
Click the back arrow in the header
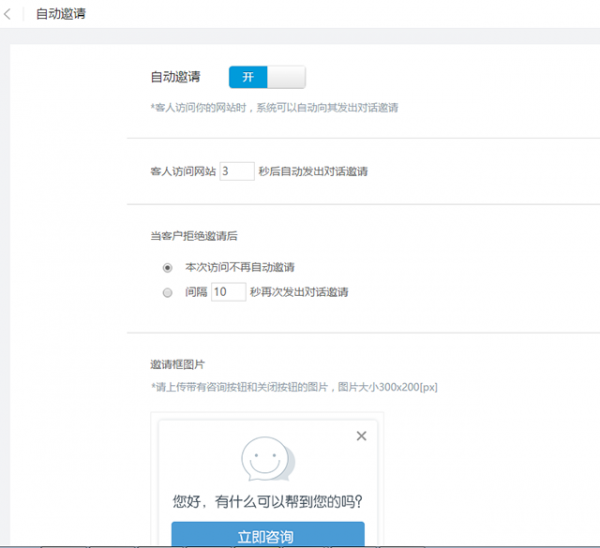tap(9, 15)
